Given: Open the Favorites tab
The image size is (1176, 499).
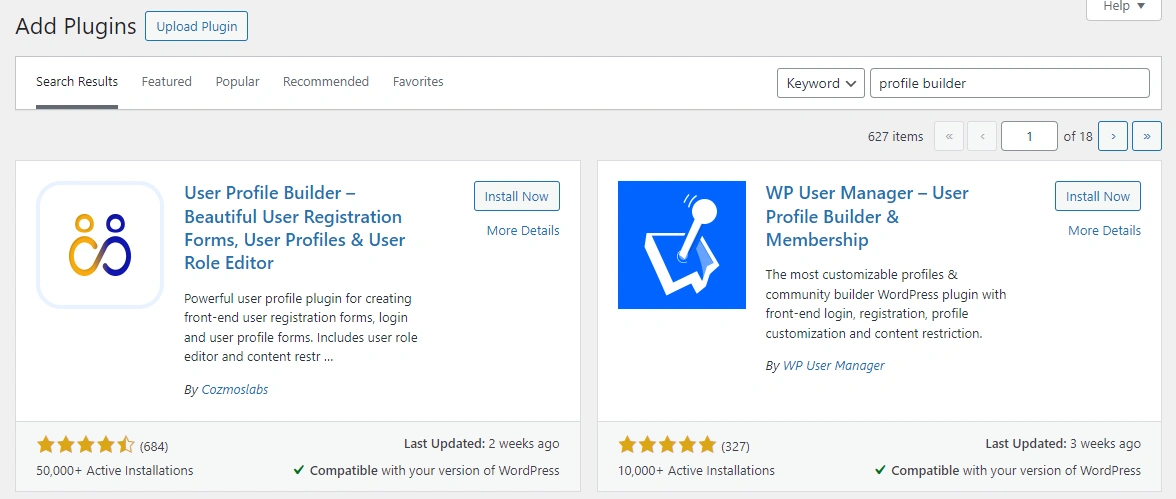Looking at the screenshot, I should click(418, 82).
